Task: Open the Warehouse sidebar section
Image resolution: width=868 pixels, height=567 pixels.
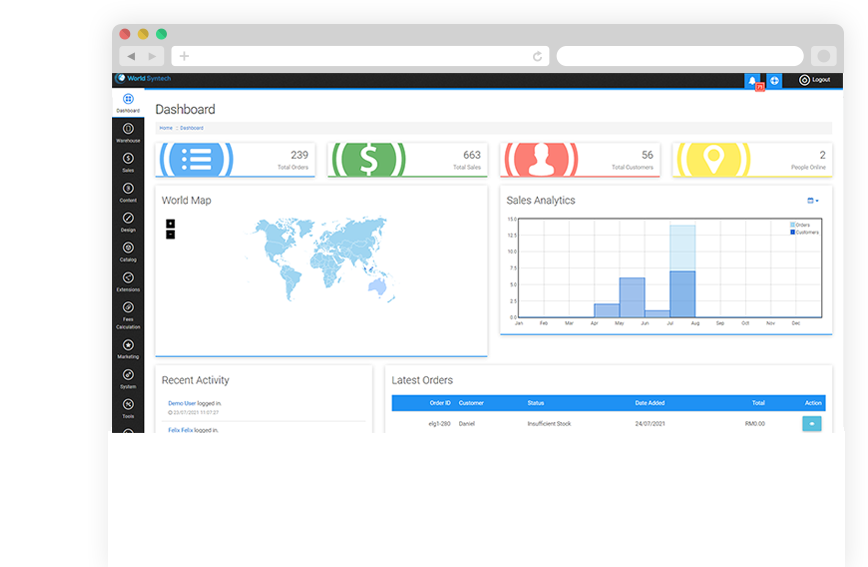Action: [128, 132]
